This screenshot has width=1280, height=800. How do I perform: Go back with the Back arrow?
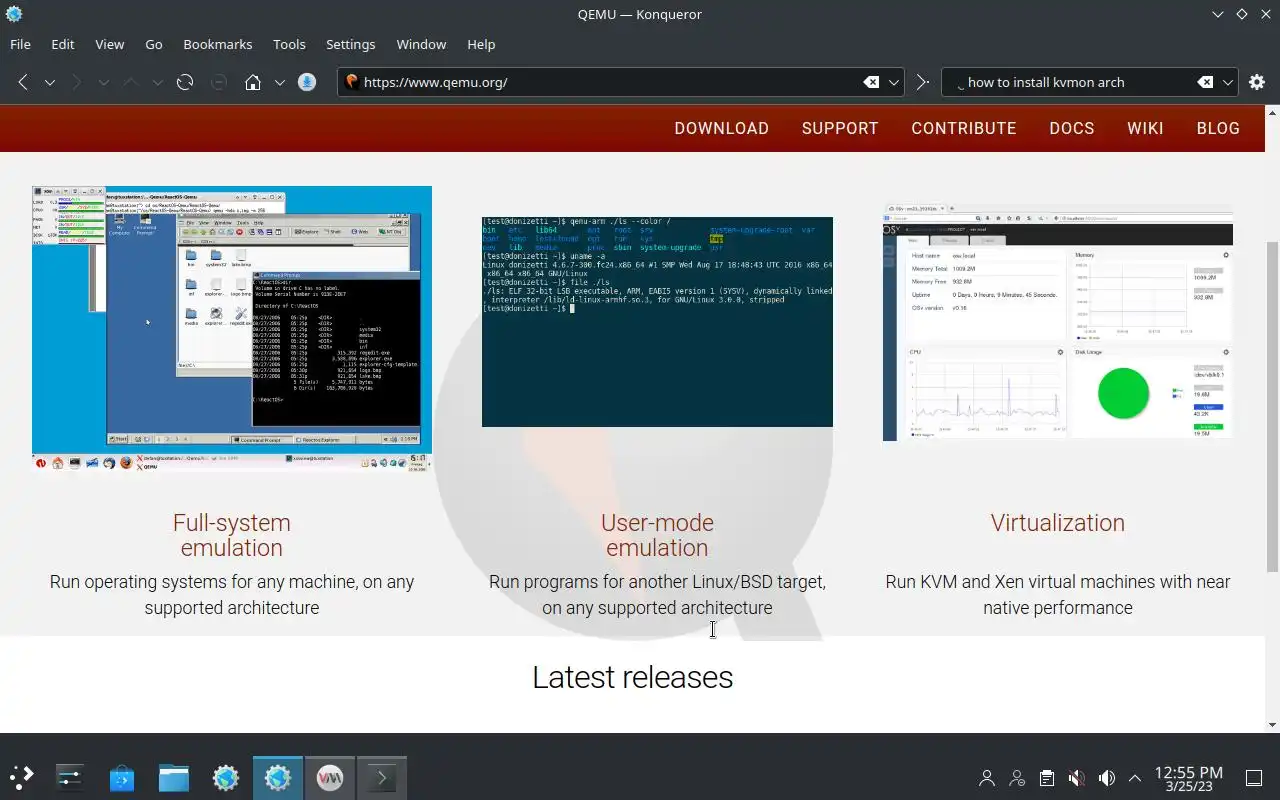point(23,82)
